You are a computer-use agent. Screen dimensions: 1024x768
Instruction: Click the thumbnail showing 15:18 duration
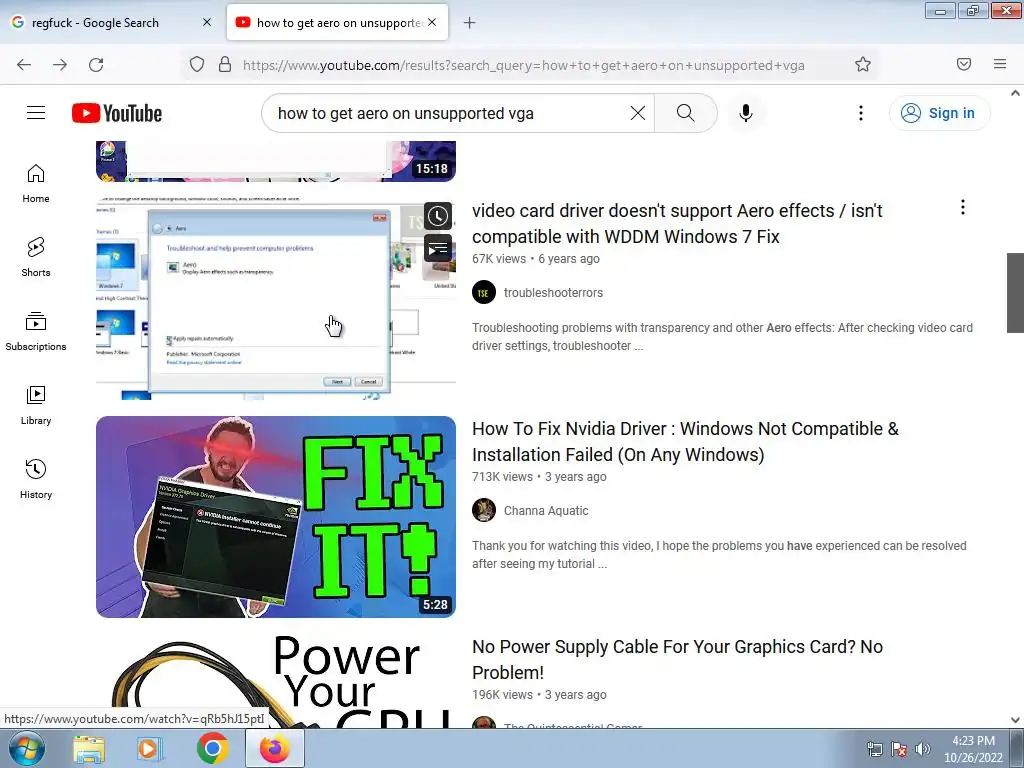click(276, 161)
